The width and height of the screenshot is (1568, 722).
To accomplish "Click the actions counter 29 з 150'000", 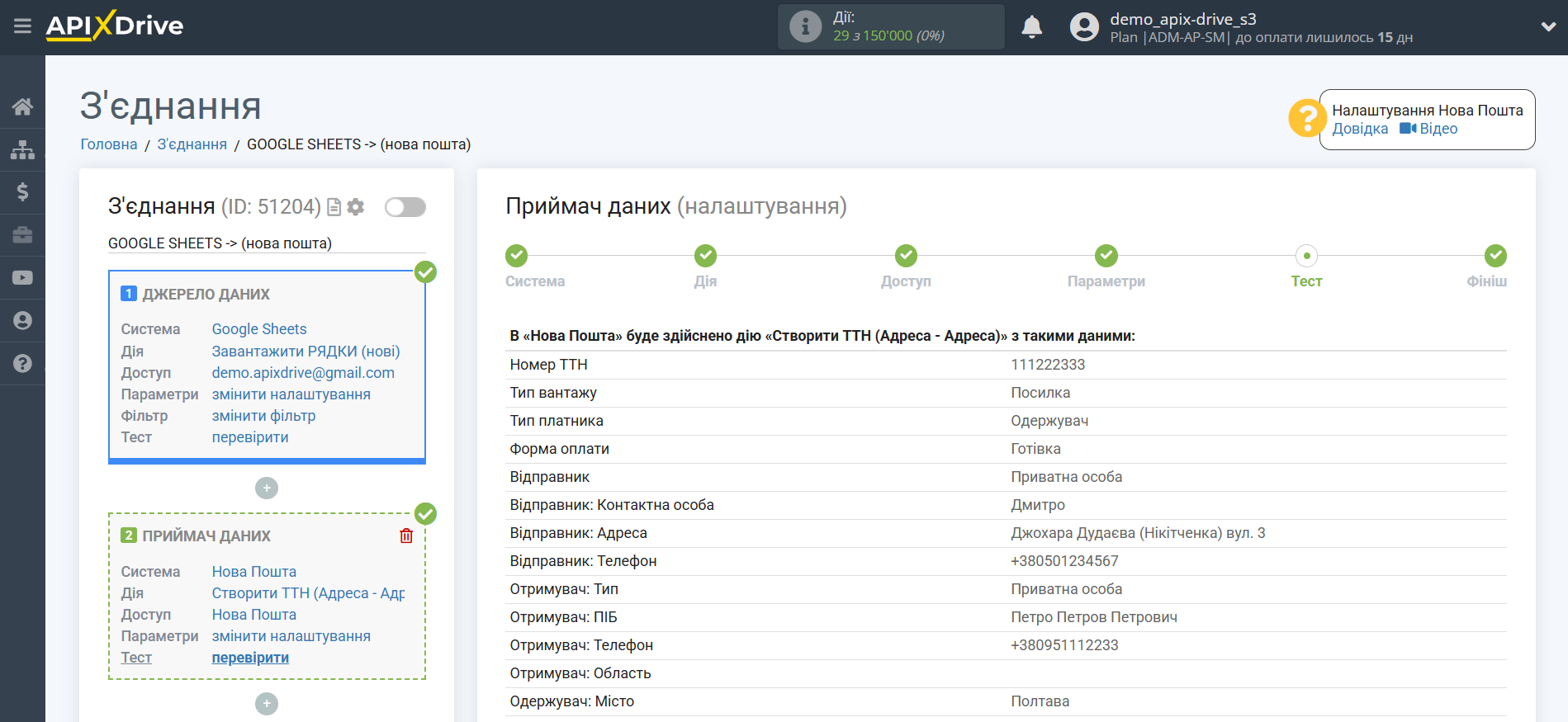I will pyautogui.click(x=888, y=35).
